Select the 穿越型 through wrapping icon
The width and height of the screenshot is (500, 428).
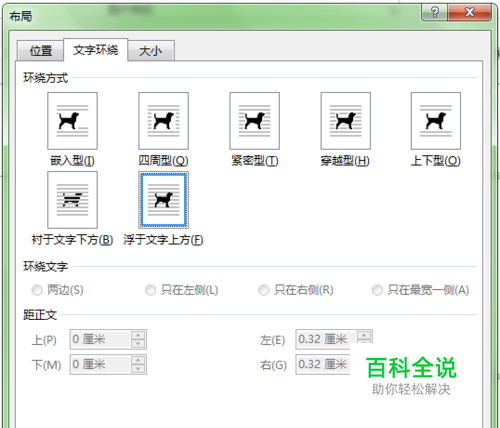click(x=345, y=121)
